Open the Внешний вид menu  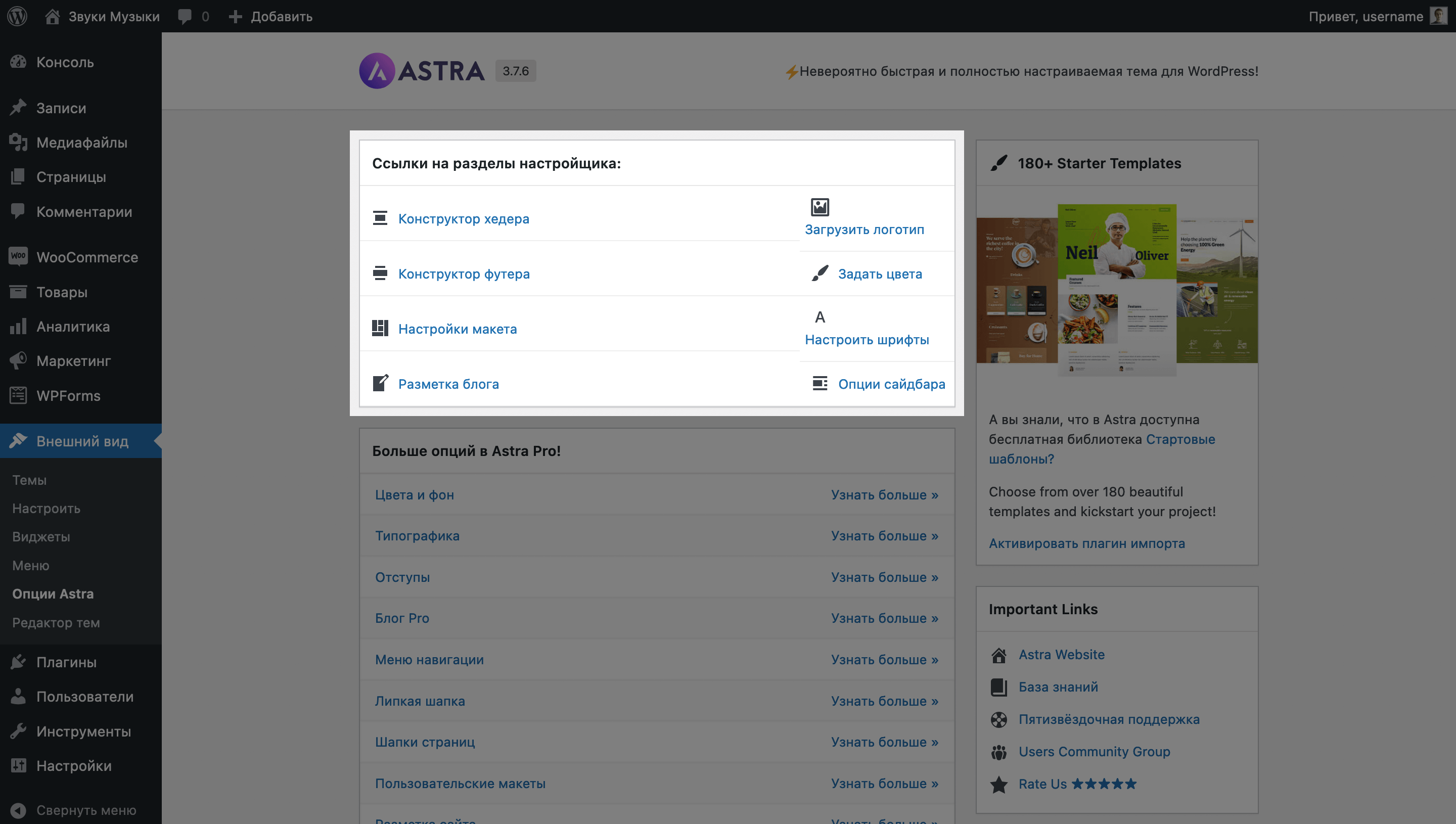click(81, 441)
